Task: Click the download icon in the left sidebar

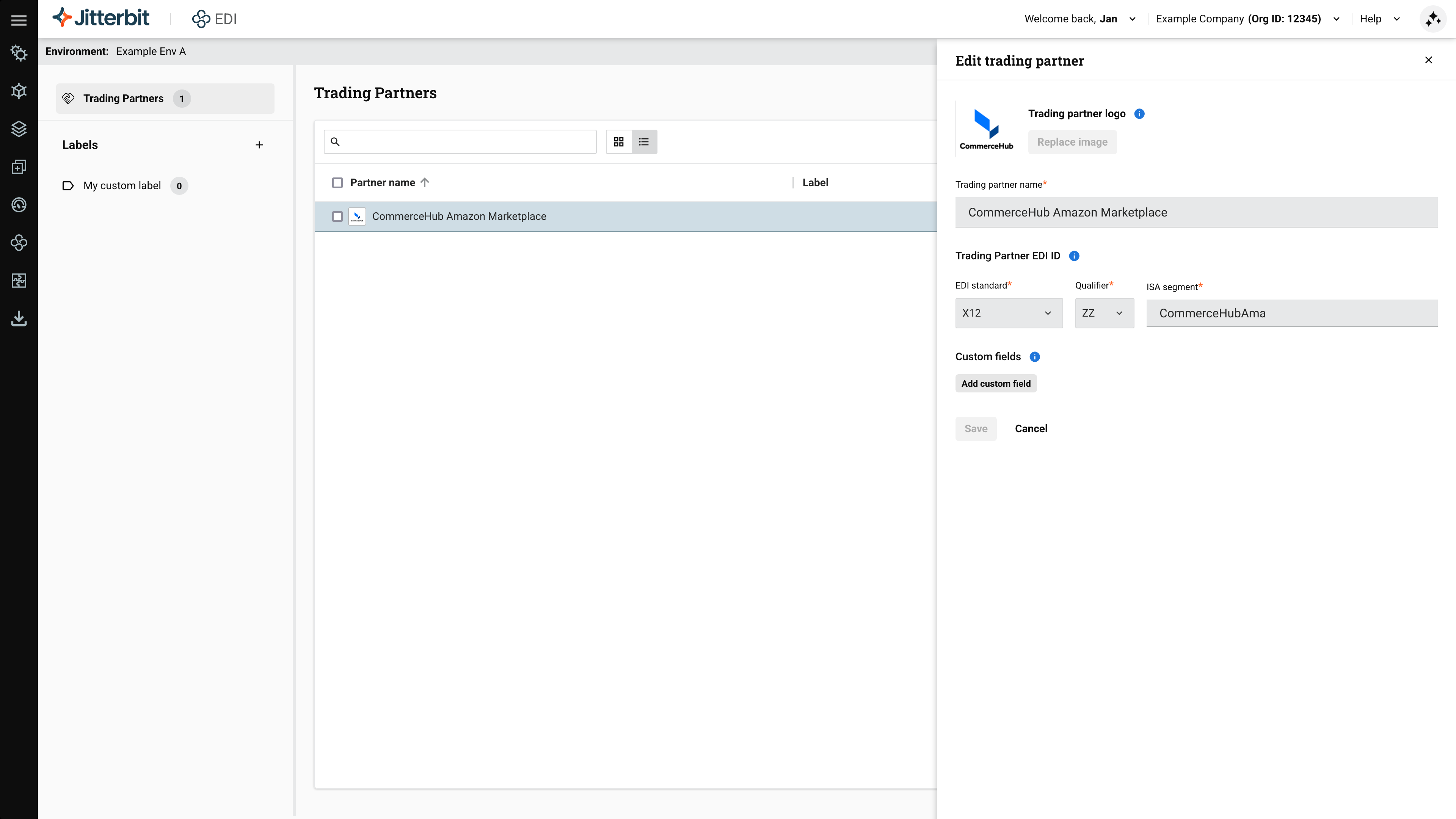Action: [19, 319]
